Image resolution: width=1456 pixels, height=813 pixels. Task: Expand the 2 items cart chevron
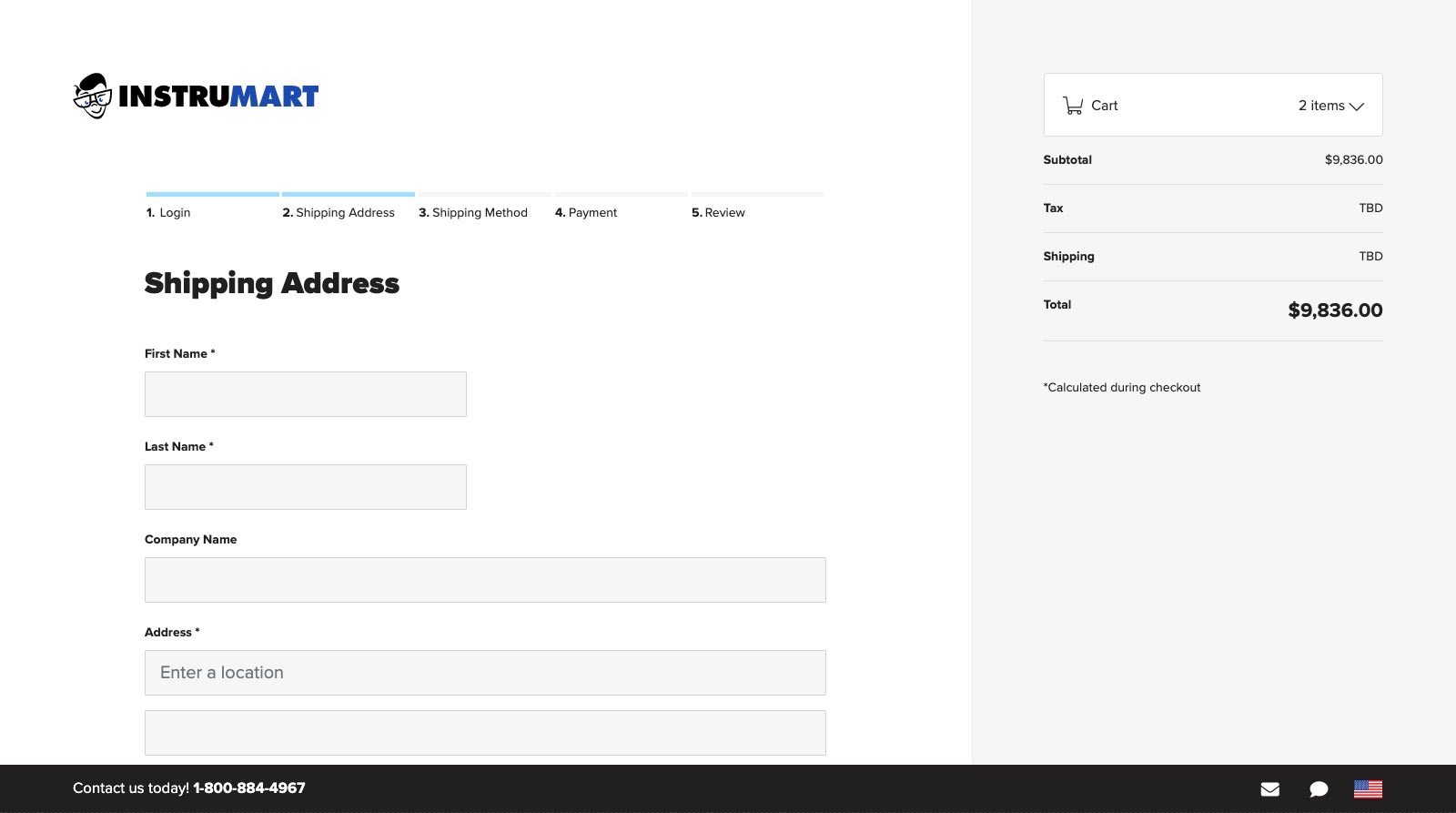pyautogui.click(x=1356, y=107)
